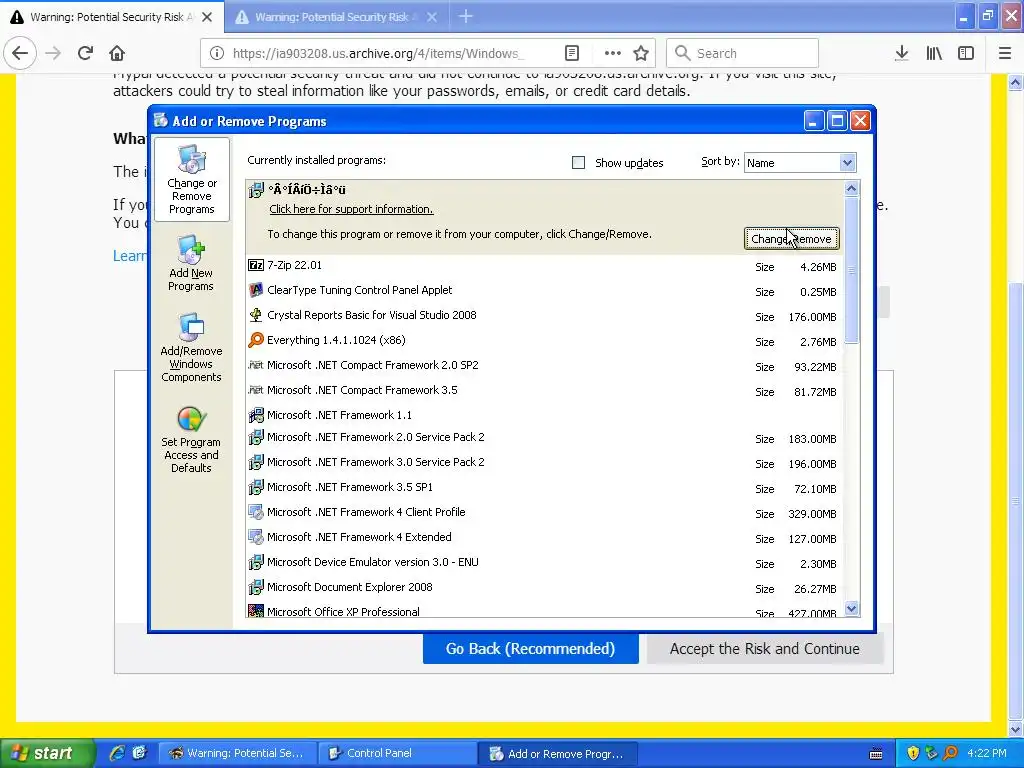Select the 7-Zip 22.01 program icon
The width and height of the screenshot is (1024, 768).
coord(256,265)
